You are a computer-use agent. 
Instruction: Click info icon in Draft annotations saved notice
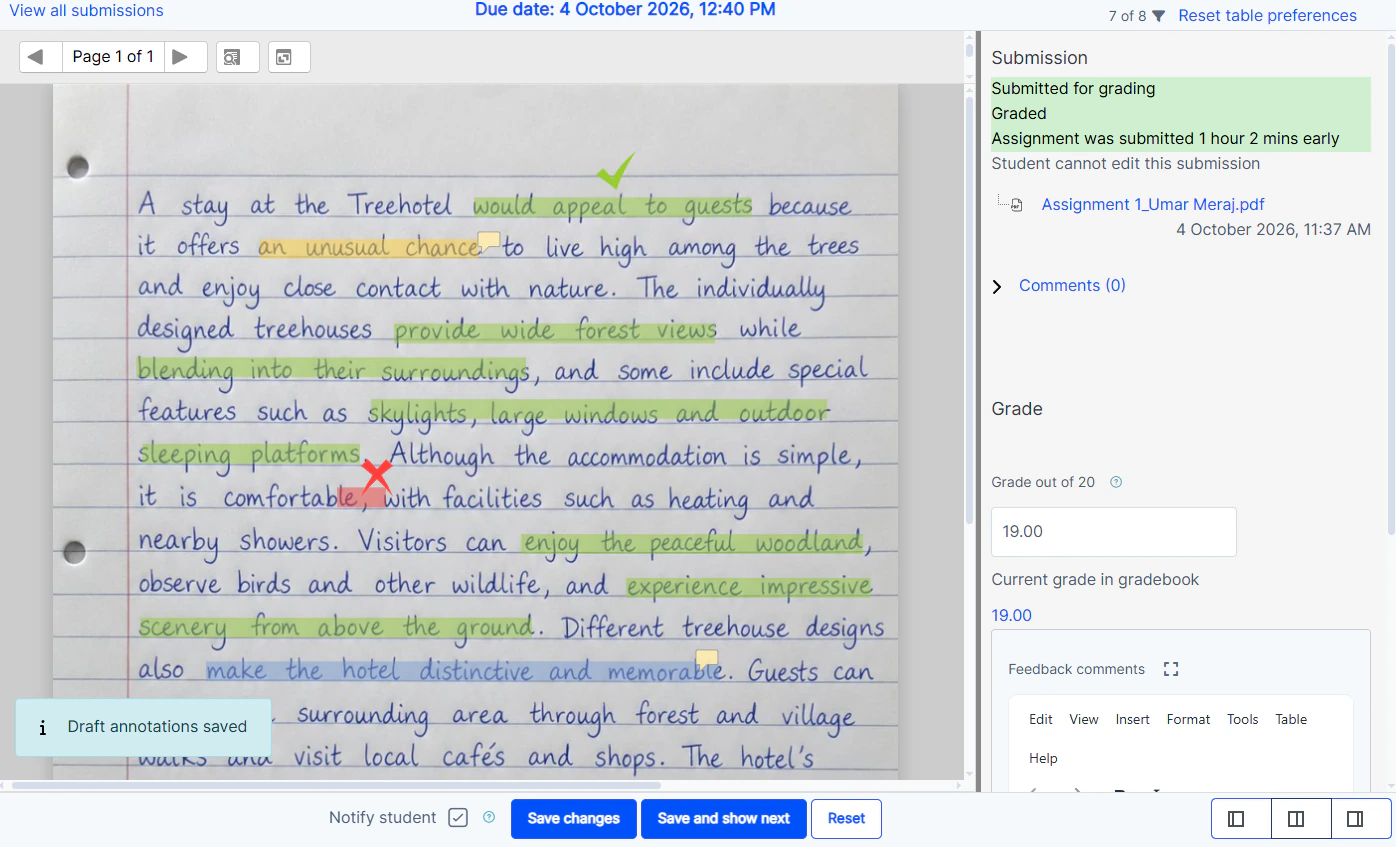point(42,727)
